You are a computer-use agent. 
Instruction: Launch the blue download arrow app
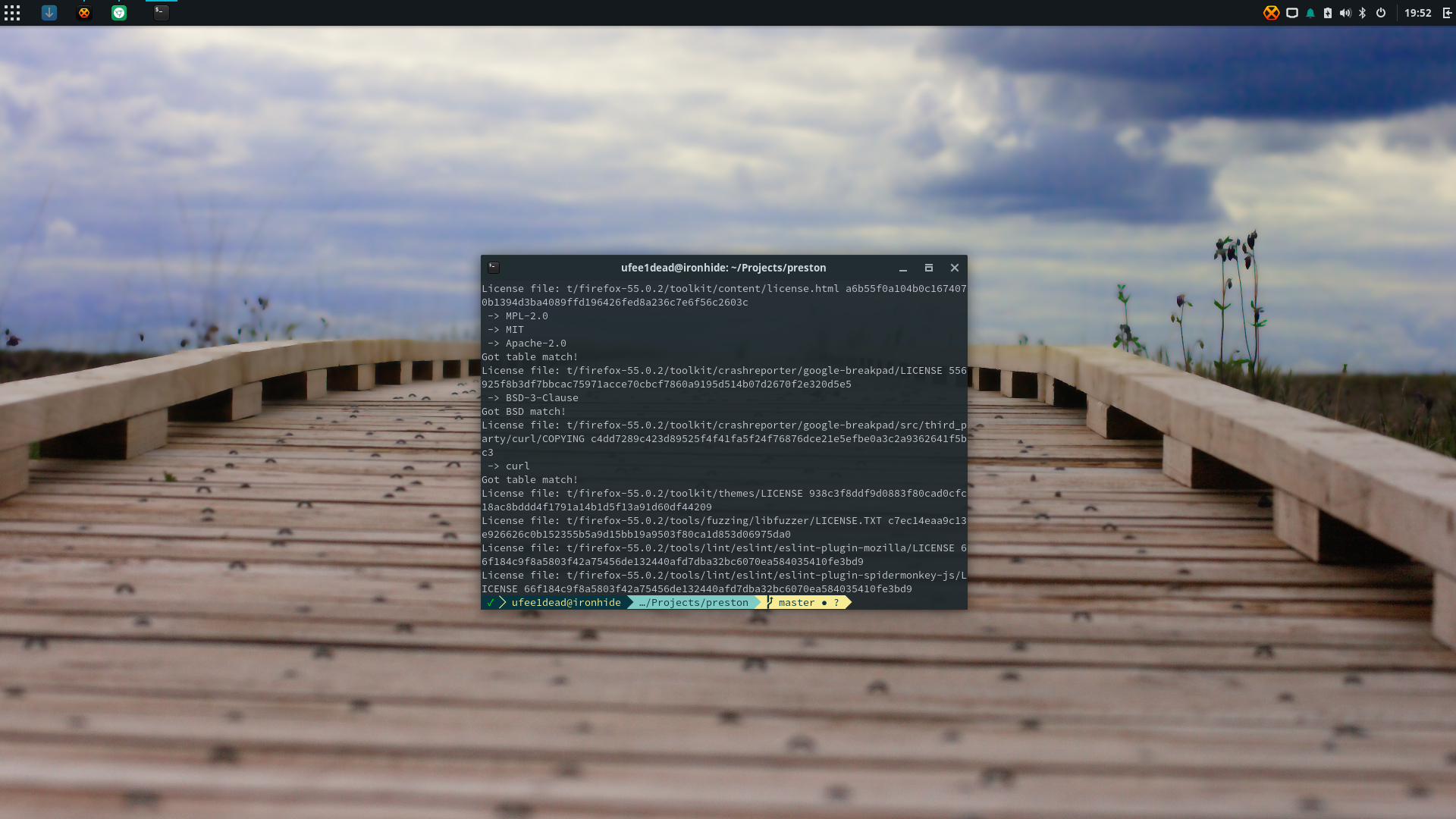[49, 13]
